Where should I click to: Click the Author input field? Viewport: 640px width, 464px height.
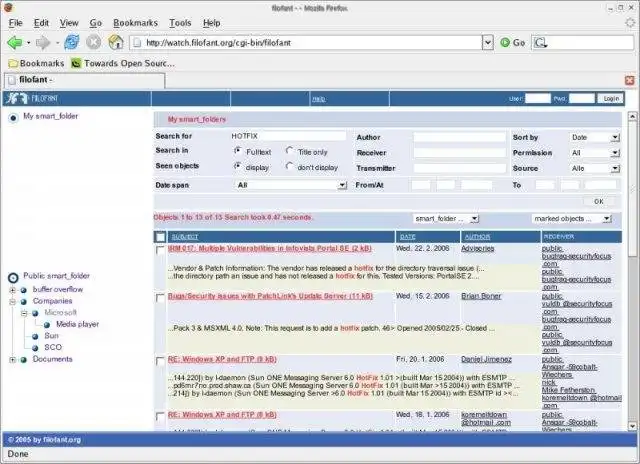point(459,138)
